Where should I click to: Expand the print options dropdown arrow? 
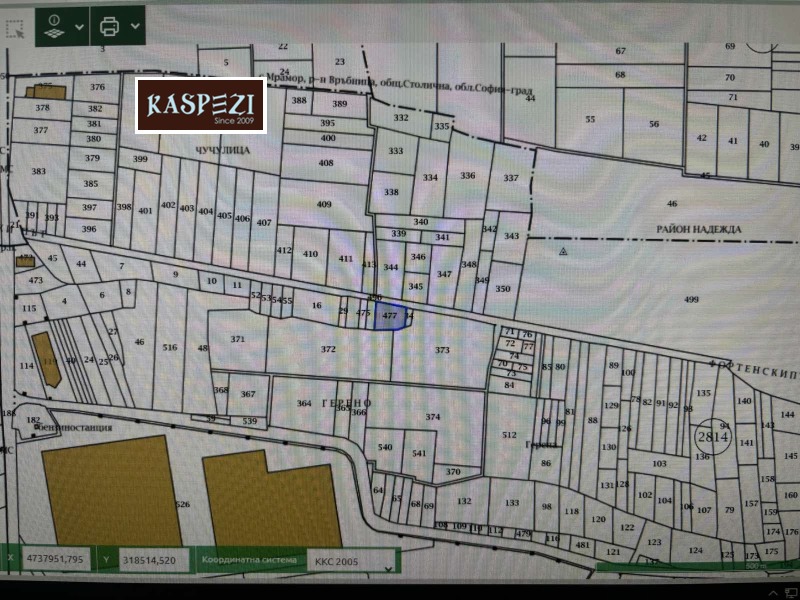coord(135,26)
